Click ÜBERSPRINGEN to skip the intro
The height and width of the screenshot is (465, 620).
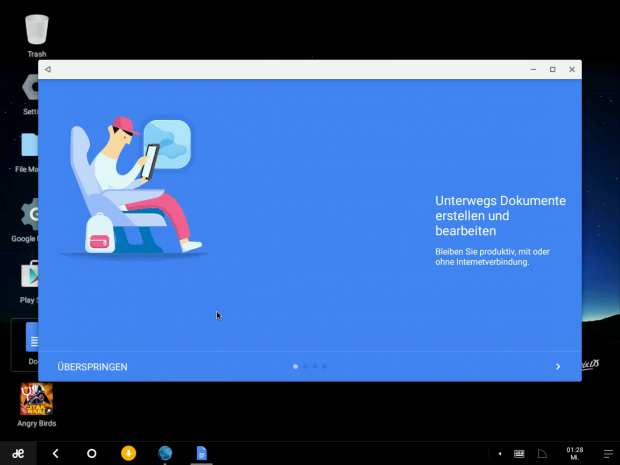(92, 367)
